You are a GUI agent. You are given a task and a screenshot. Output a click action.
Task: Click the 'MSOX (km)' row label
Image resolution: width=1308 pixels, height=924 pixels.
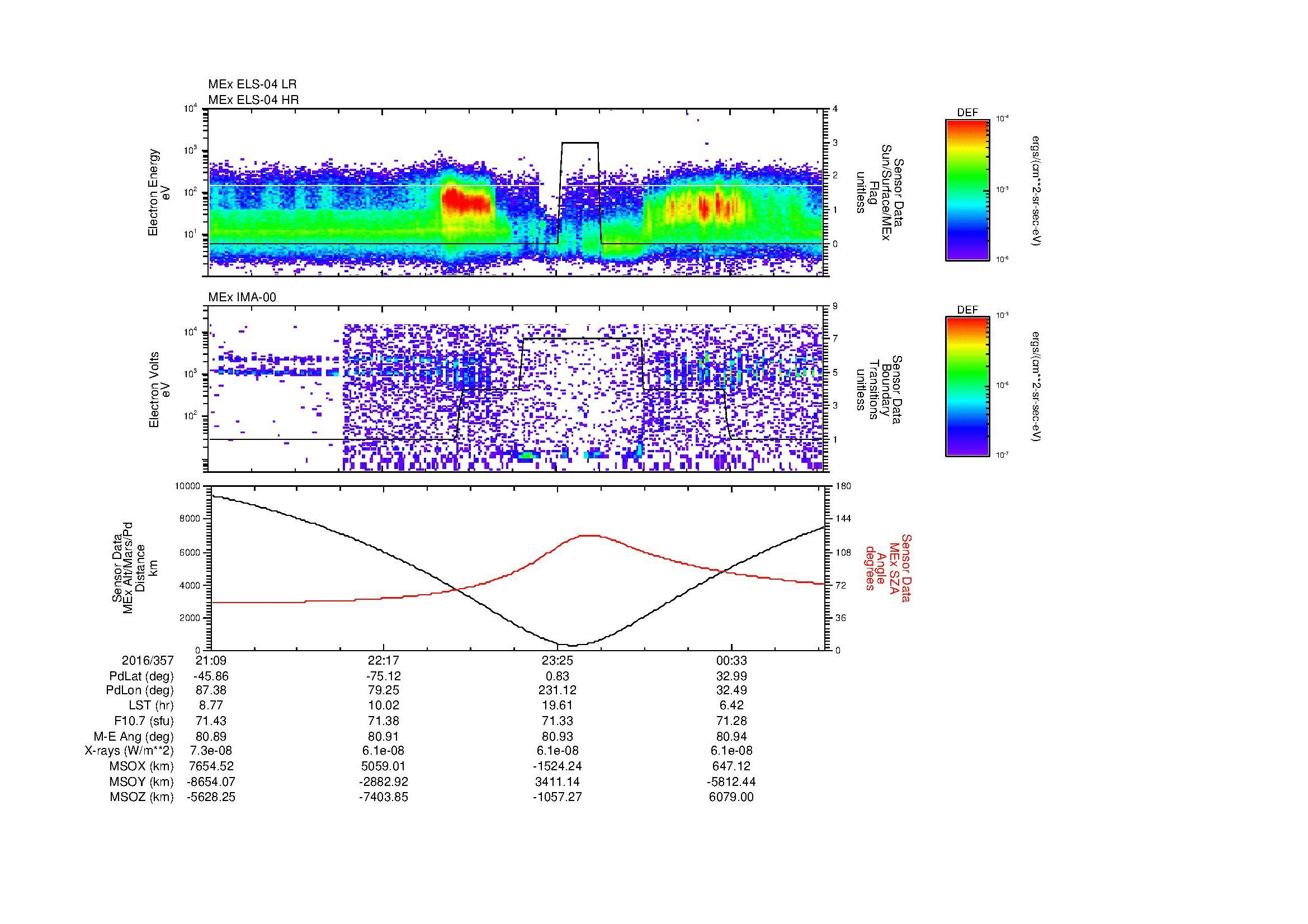142,766
